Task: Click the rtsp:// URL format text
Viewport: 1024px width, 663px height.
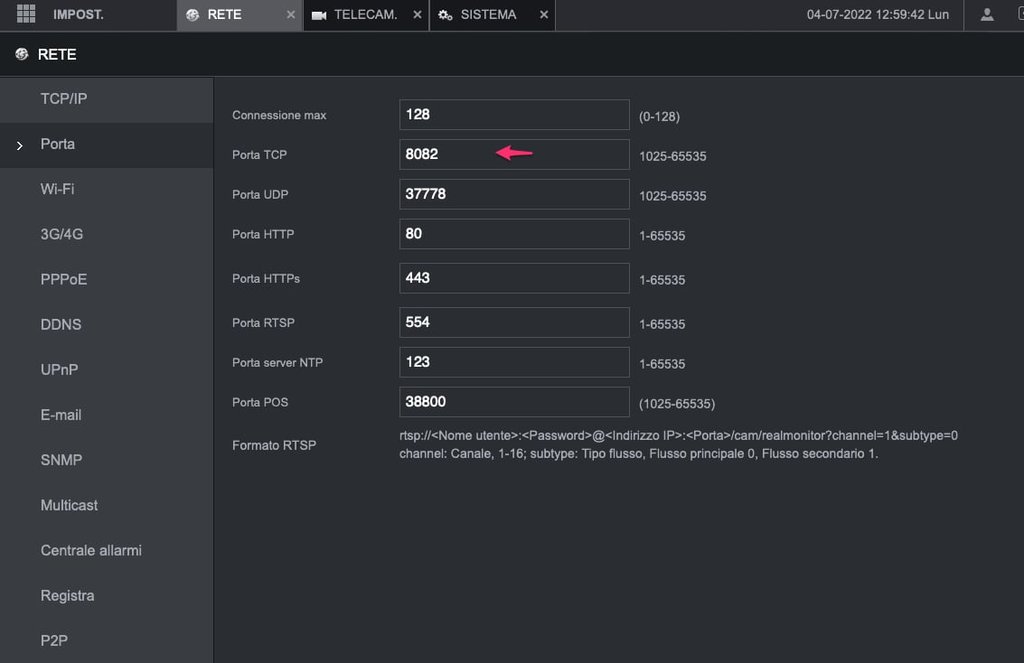Action: click(x=679, y=436)
